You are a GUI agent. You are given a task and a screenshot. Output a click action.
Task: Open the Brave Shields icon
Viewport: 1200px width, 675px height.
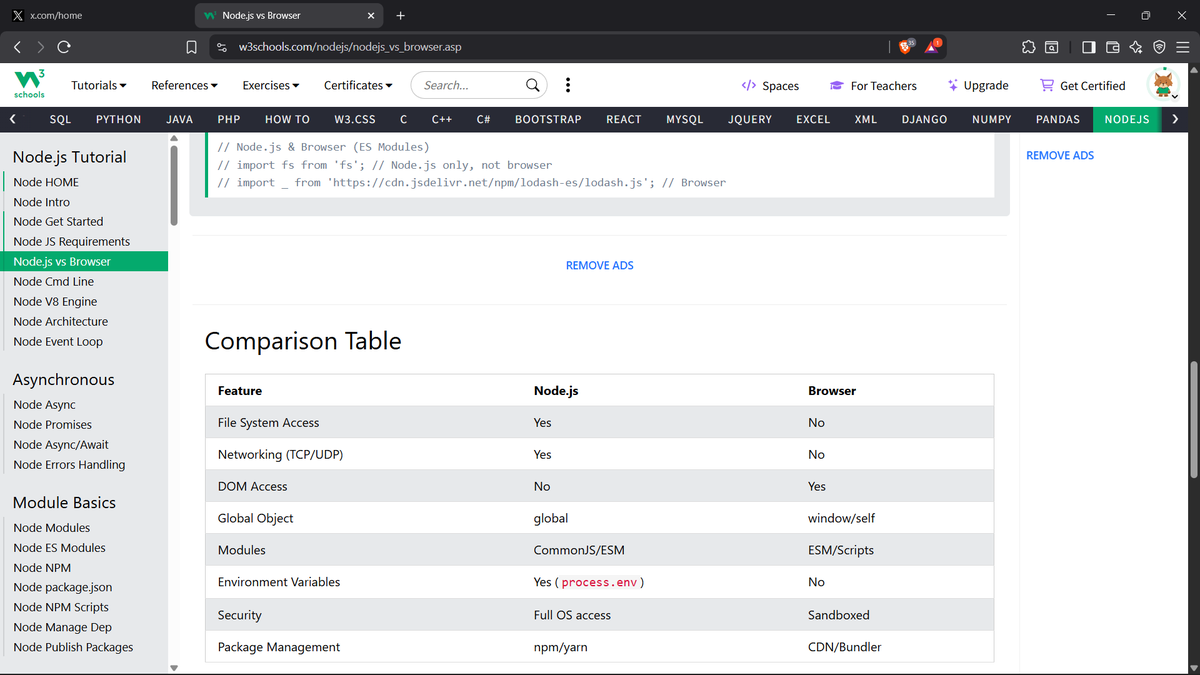coord(906,47)
